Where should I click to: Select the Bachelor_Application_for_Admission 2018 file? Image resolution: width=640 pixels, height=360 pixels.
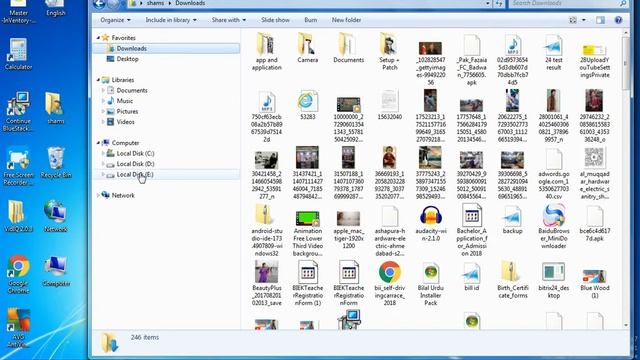tap(471, 231)
